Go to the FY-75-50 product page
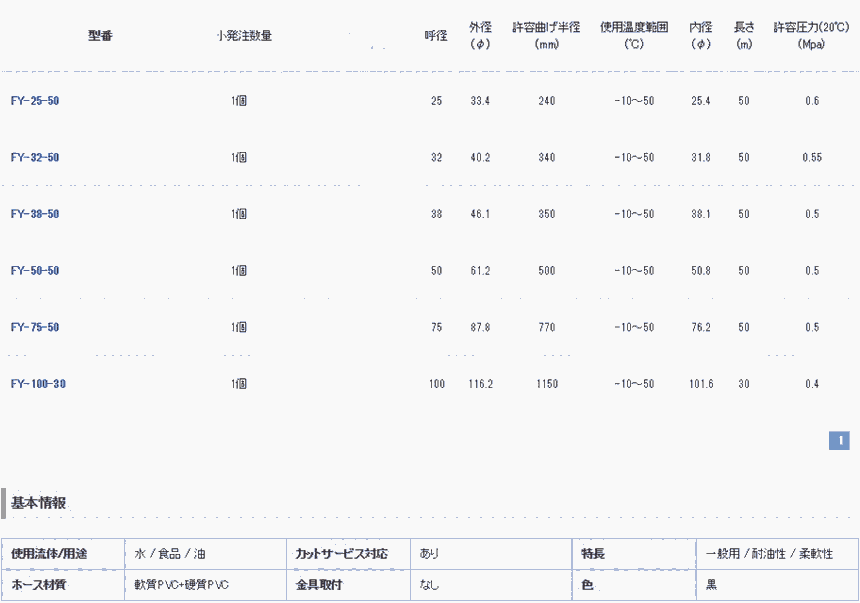 pyautogui.click(x=35, y=328)
